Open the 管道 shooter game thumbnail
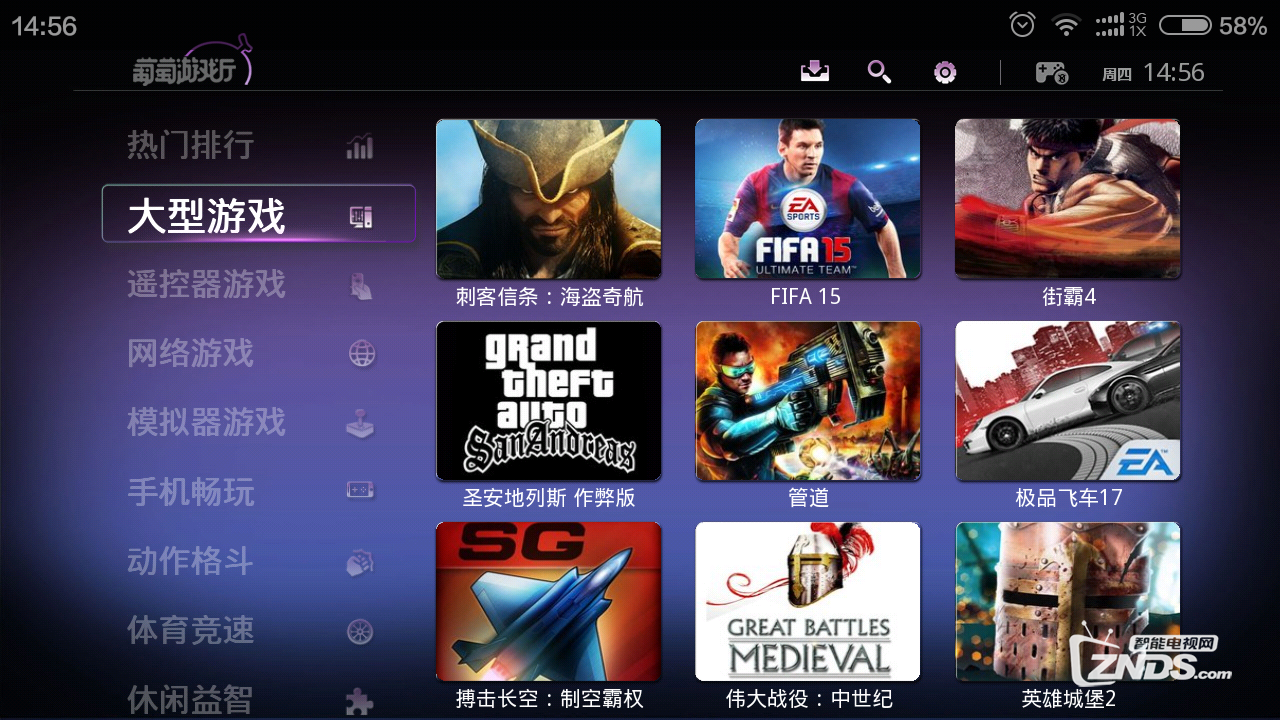This screenshot has width=1280, height=720. [808, 400]
